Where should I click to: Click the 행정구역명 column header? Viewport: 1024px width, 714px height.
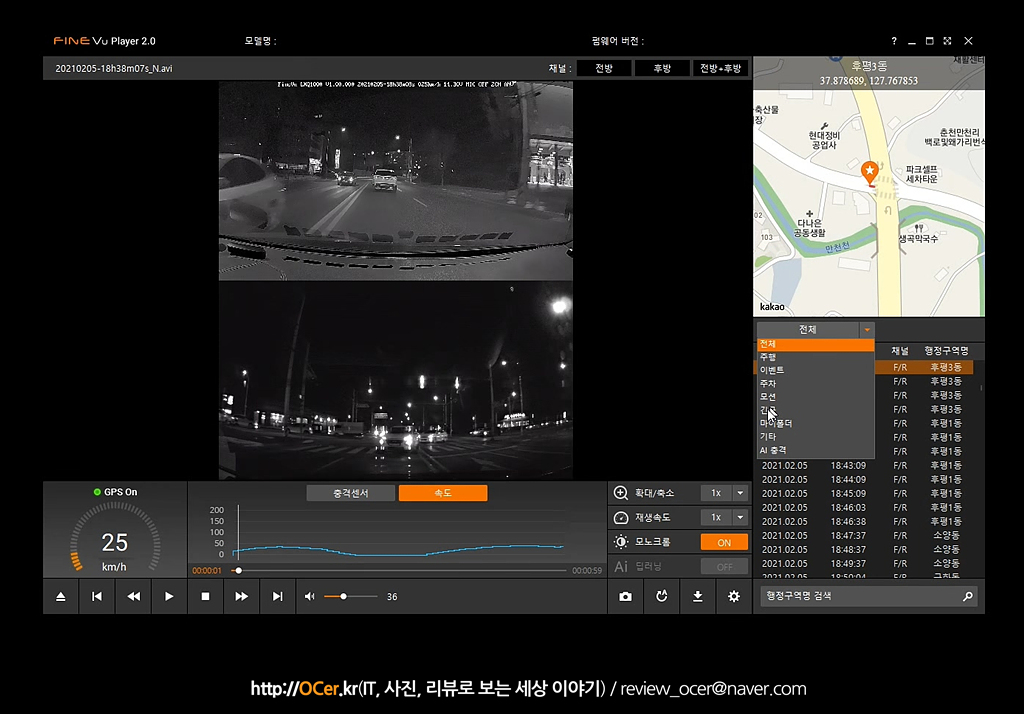(946, 351)
